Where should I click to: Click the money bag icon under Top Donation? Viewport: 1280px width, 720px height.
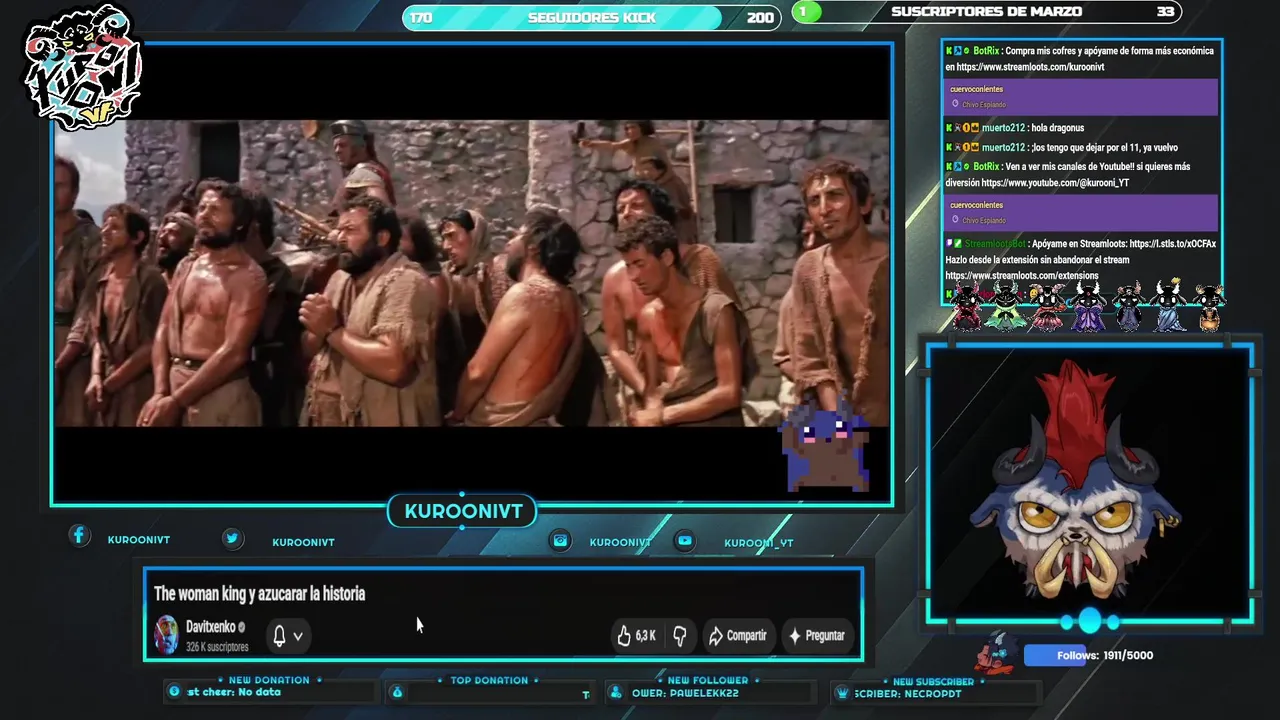click(x=397, y=692)
